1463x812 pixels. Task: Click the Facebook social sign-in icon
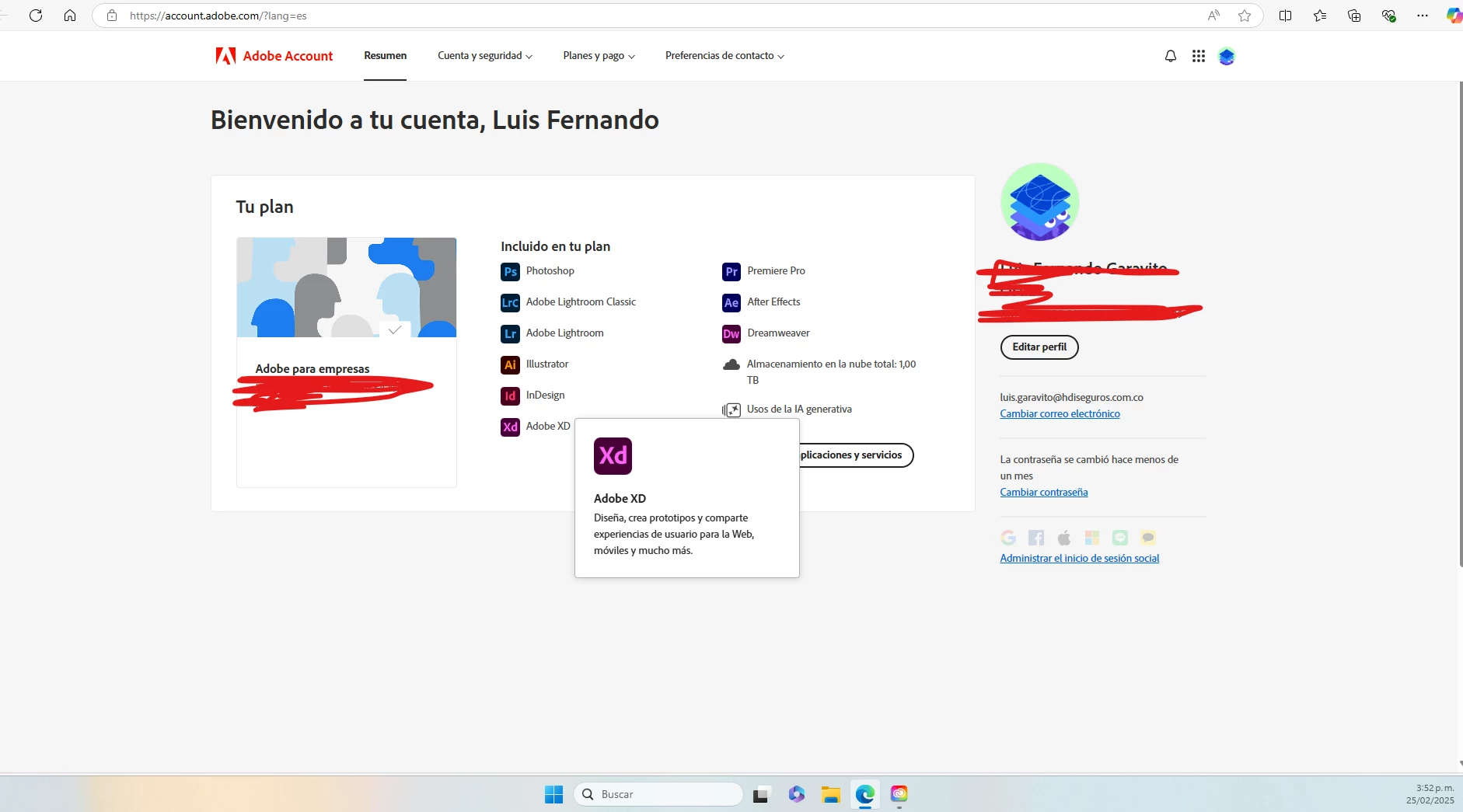(1036, 538)
